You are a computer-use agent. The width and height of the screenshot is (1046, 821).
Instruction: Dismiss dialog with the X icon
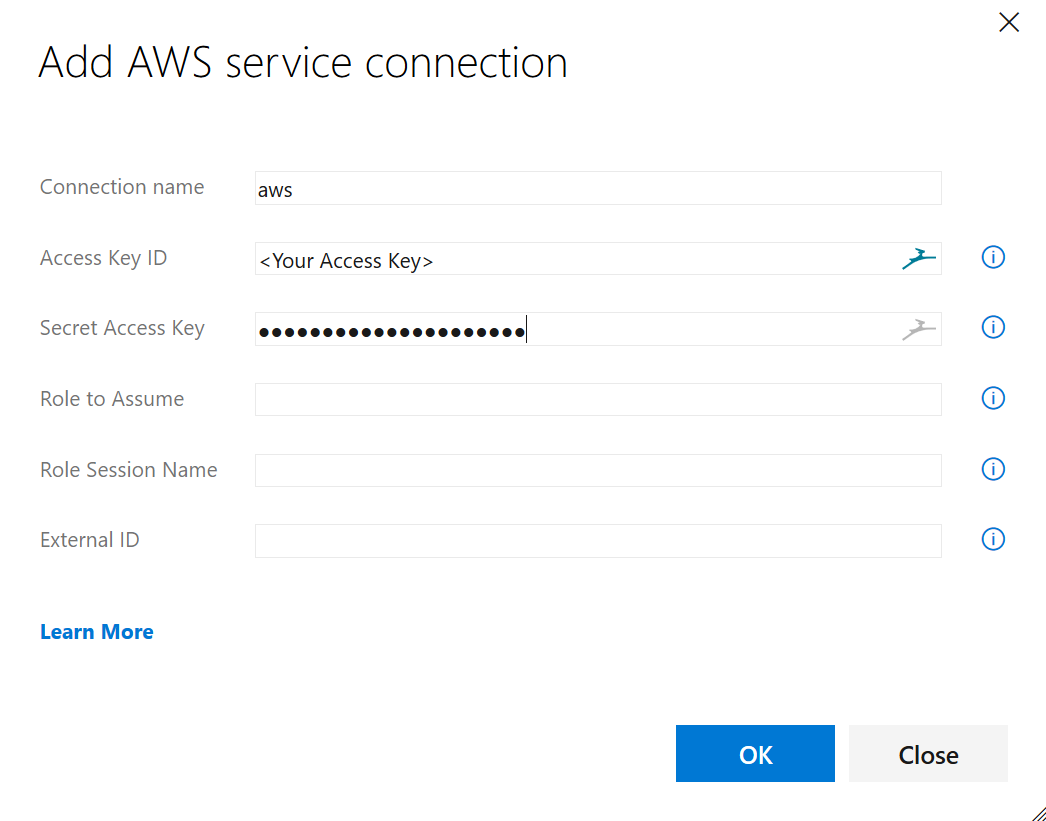[1009, 22]
